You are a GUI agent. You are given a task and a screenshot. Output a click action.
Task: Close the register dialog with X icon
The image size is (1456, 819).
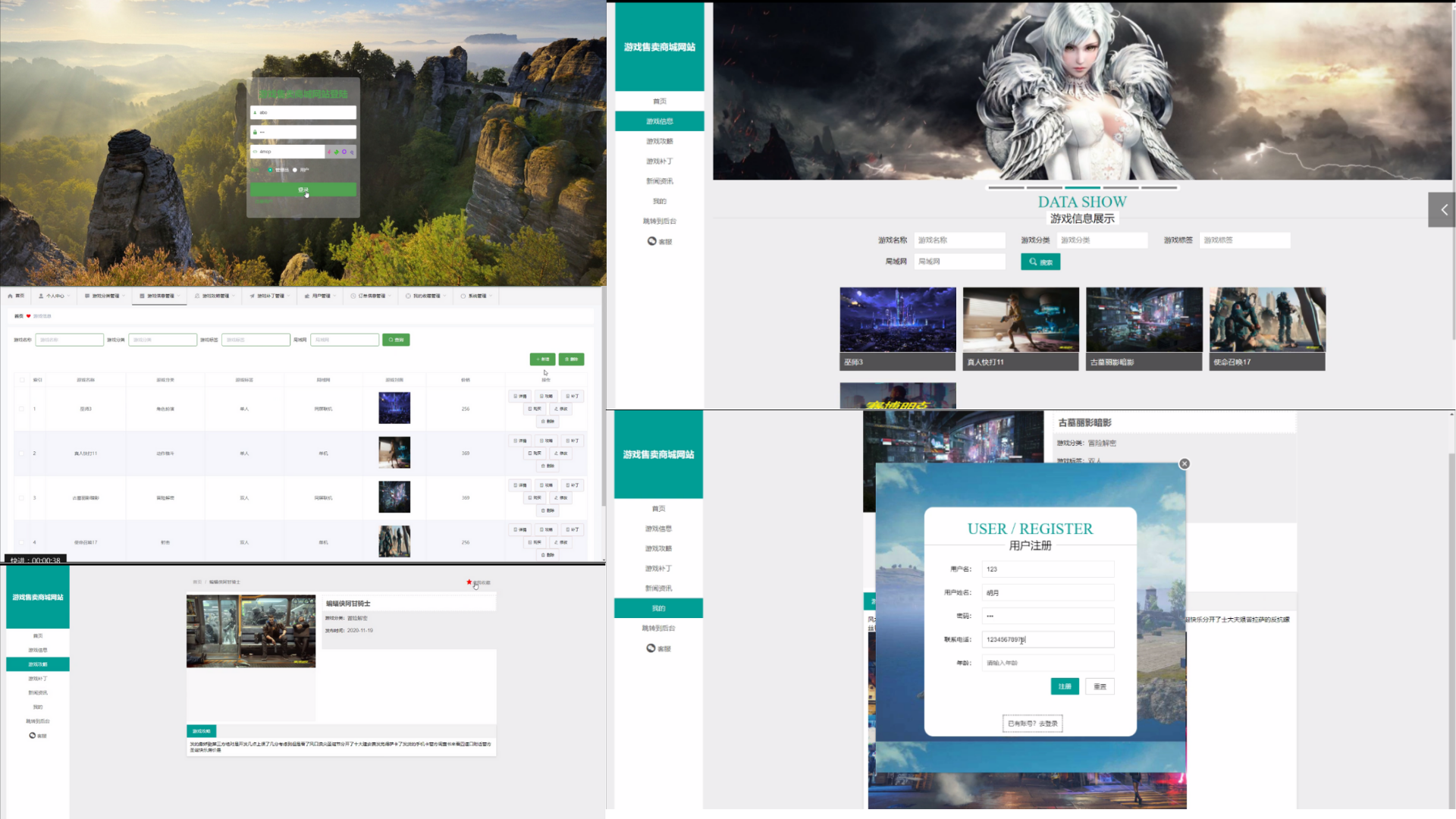tap(1185, 464)
